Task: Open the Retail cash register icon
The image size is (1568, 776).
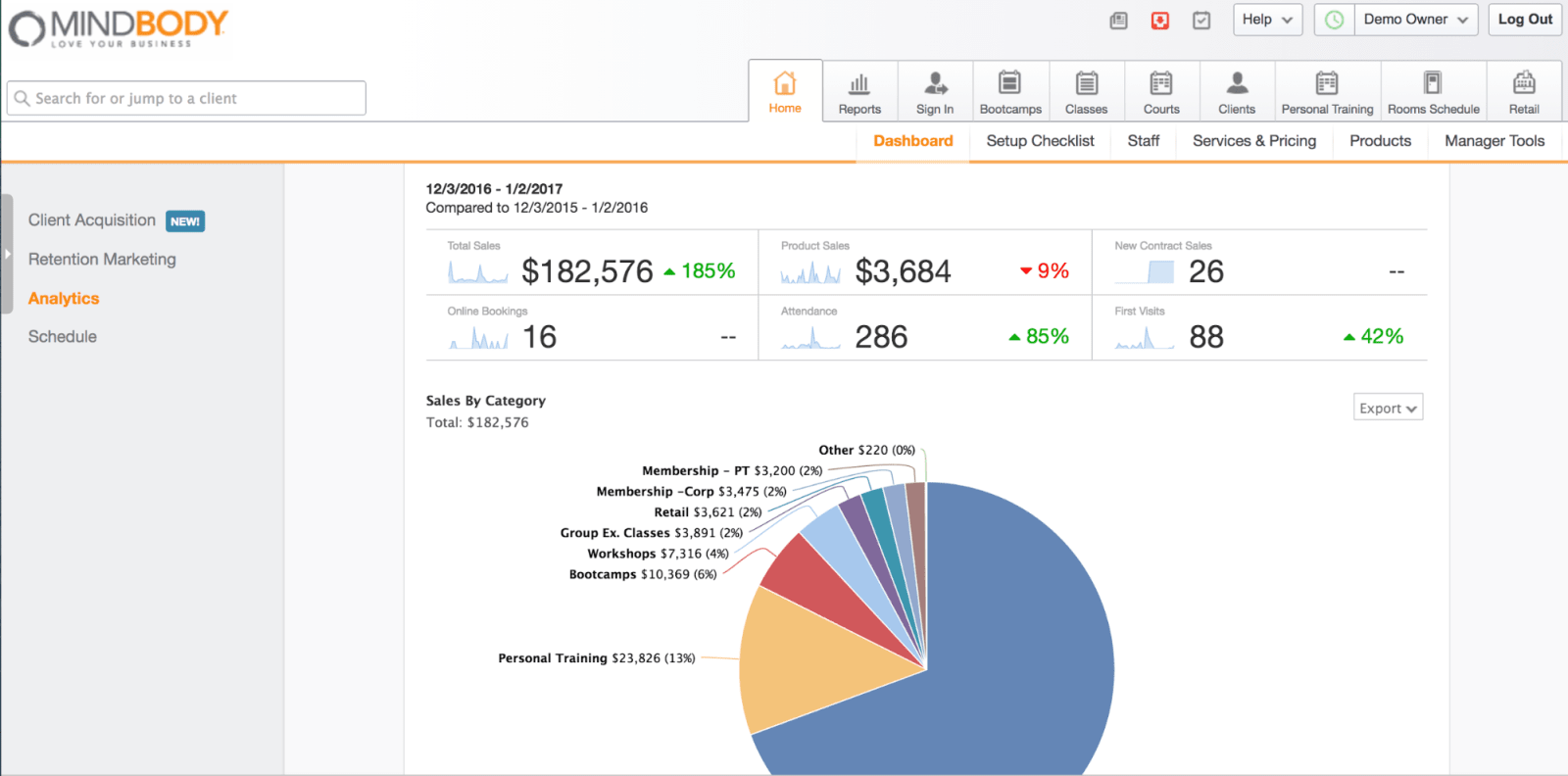Action: [1524, 82]
